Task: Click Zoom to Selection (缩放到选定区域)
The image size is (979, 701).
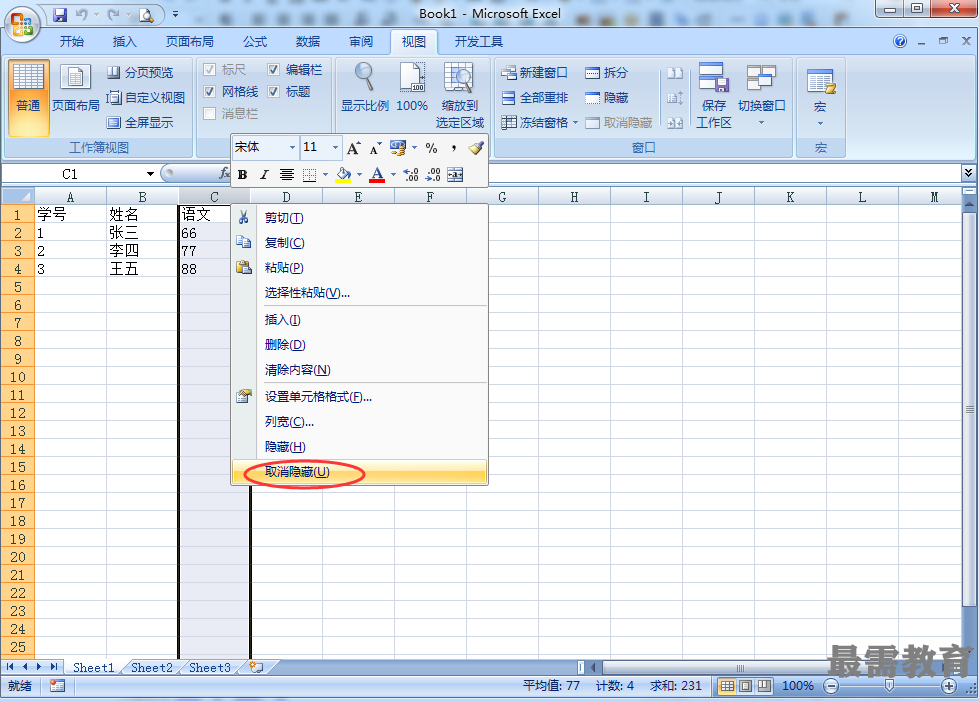Action: [460, 96]
